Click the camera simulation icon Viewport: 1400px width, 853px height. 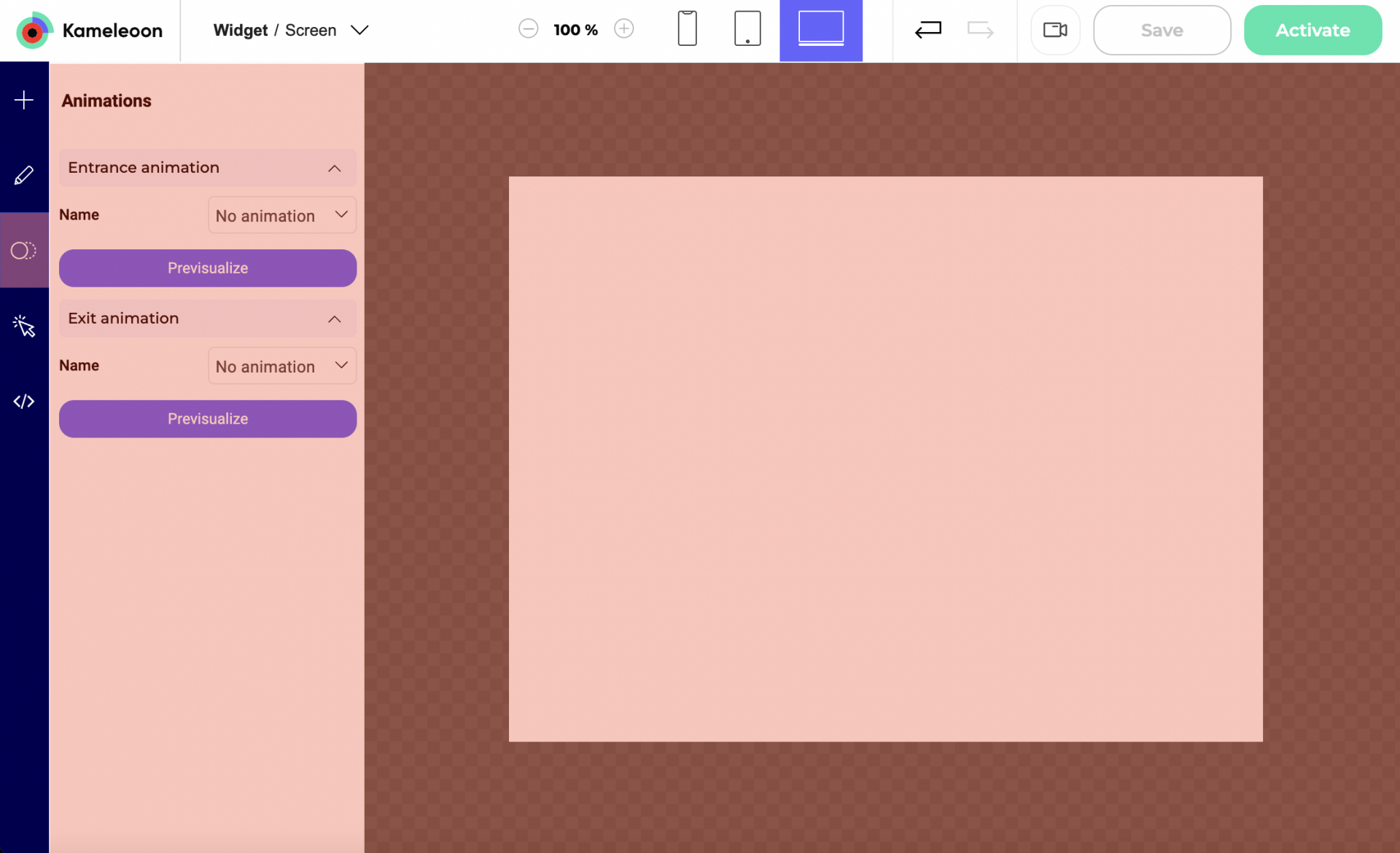[x=1054, y=30]
